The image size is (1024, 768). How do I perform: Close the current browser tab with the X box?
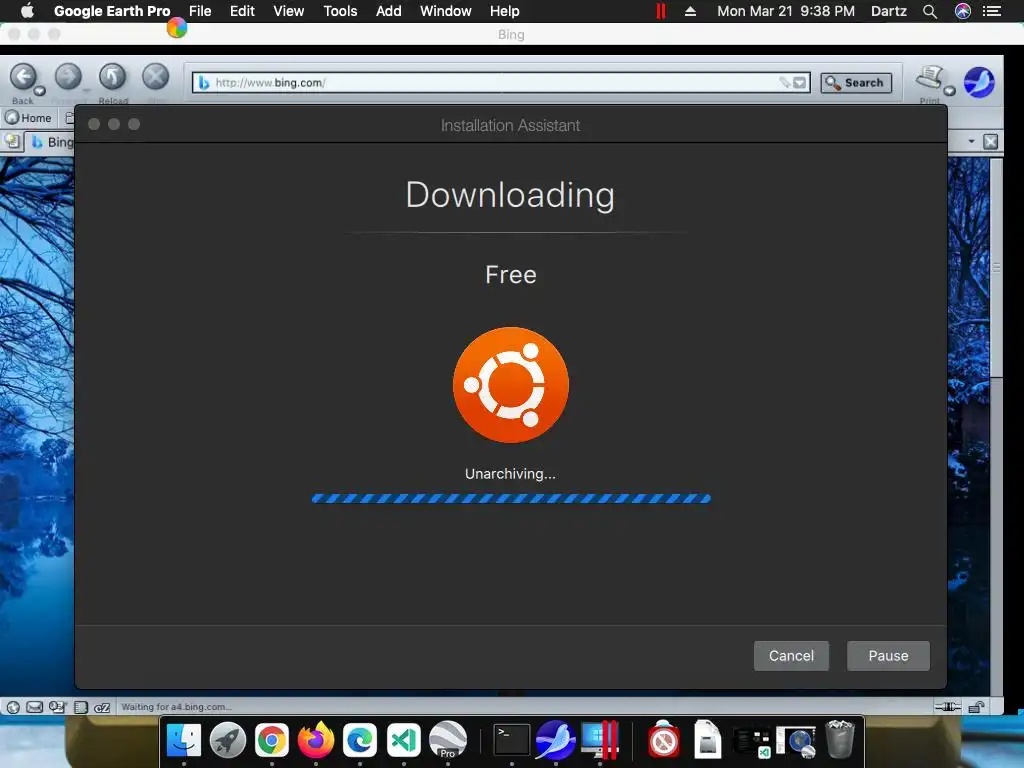point(991,142)
